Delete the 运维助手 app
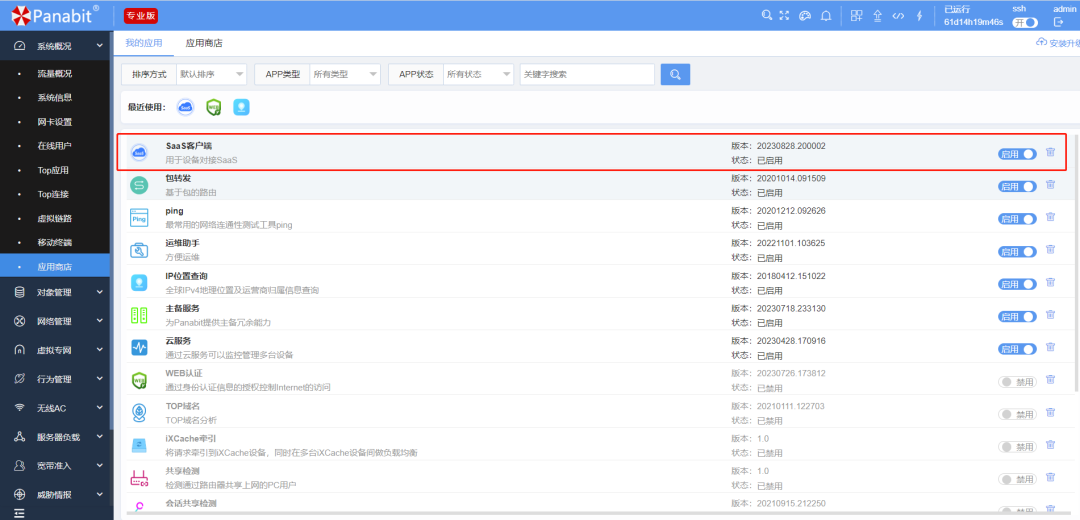The image size is (1080, 520). point(1050,249)
